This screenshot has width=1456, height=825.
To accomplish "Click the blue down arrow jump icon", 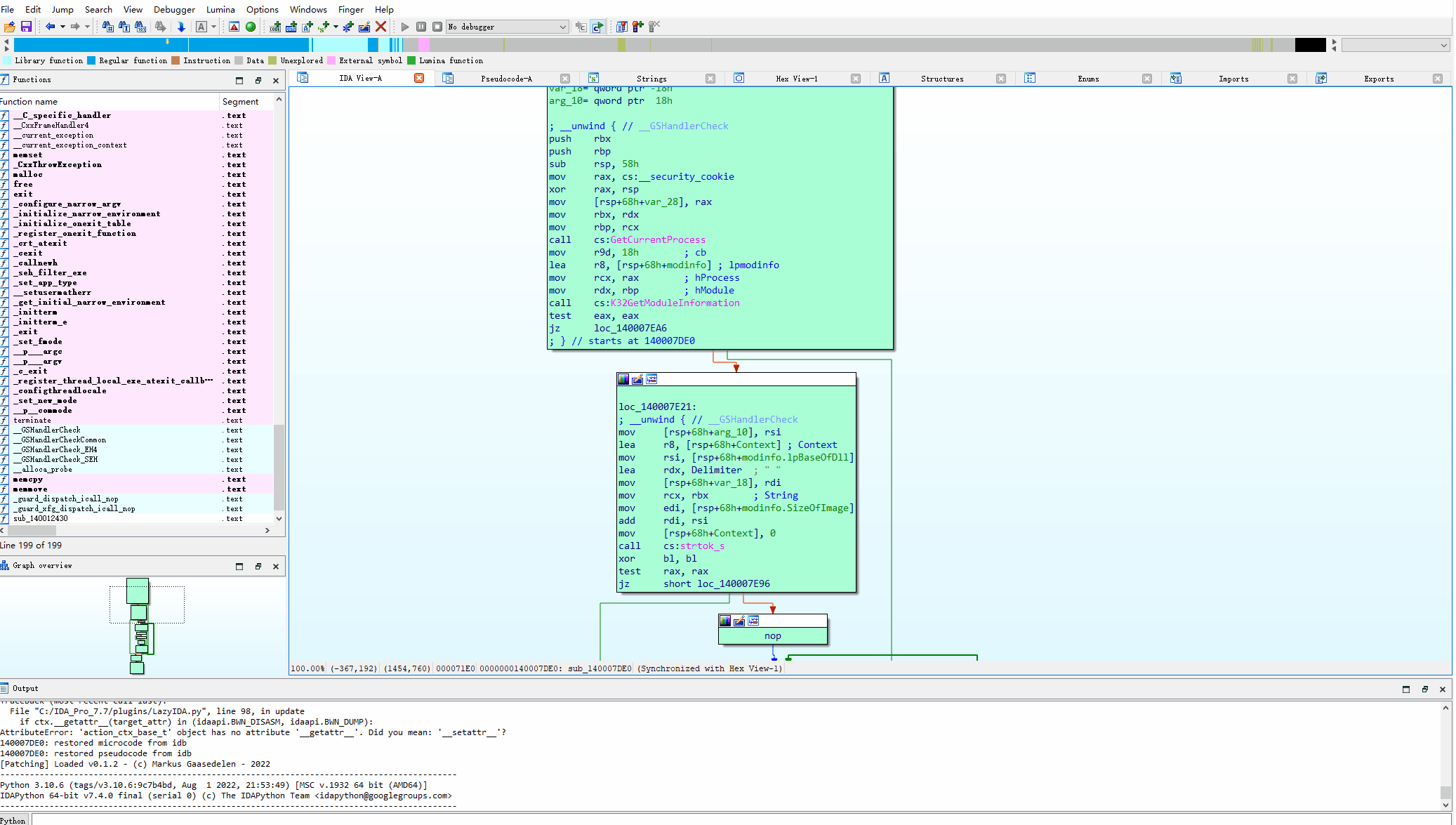I will pos(181,27).
